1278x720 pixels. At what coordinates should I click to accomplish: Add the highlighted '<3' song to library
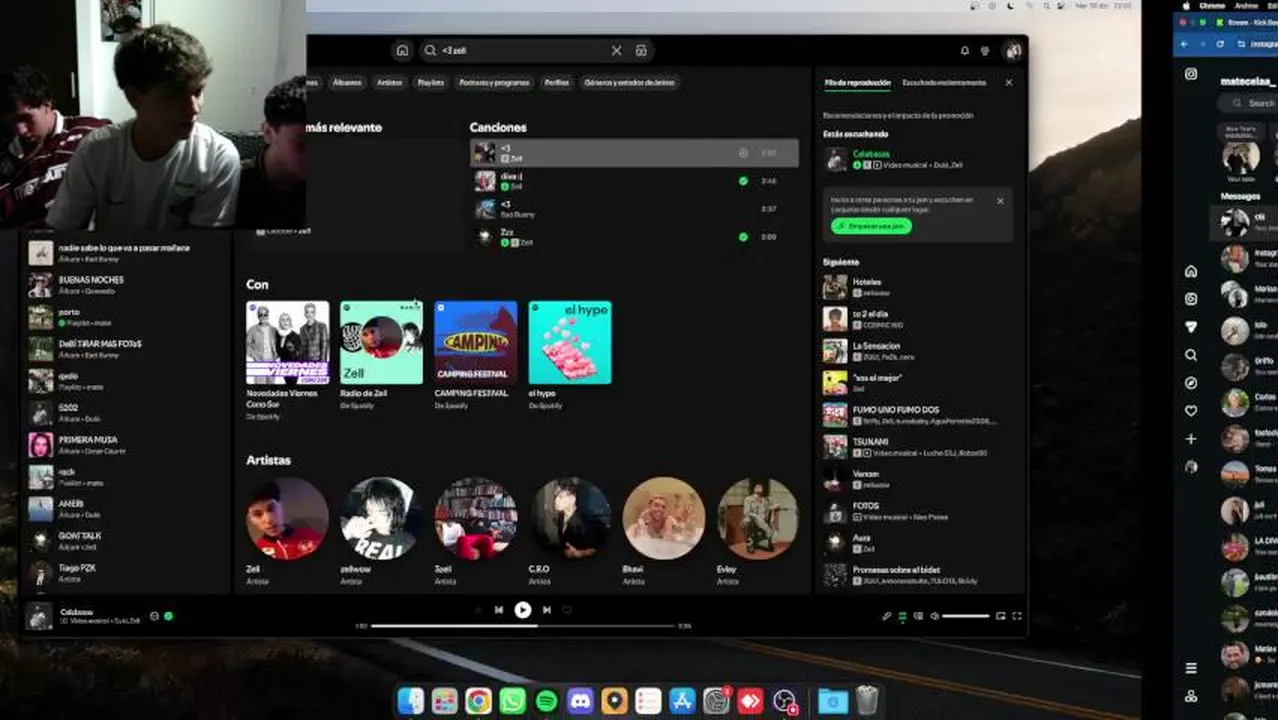pyautogui.click(x=743, y=153)
